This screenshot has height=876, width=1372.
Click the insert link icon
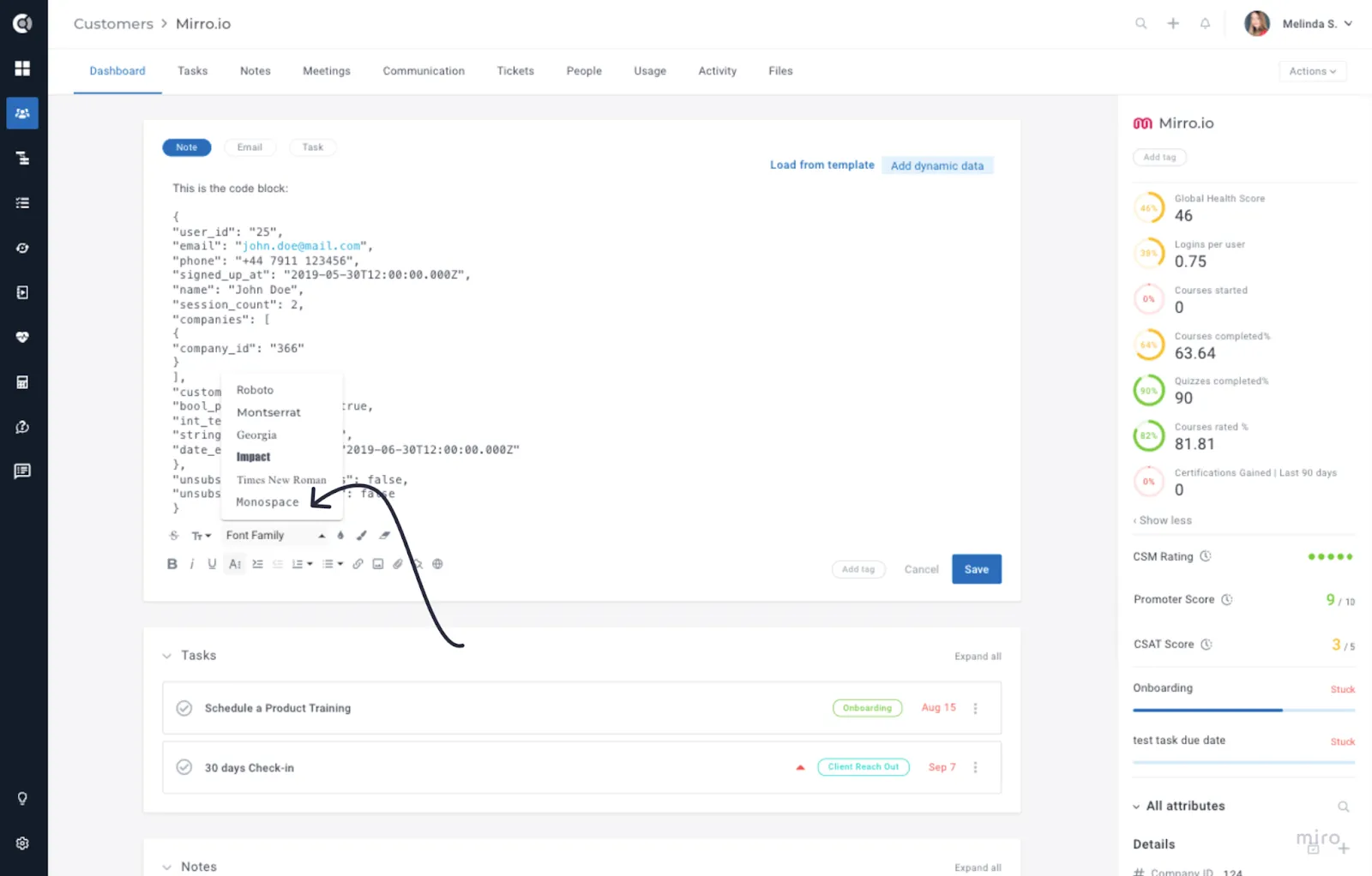(x=358, y=564)
